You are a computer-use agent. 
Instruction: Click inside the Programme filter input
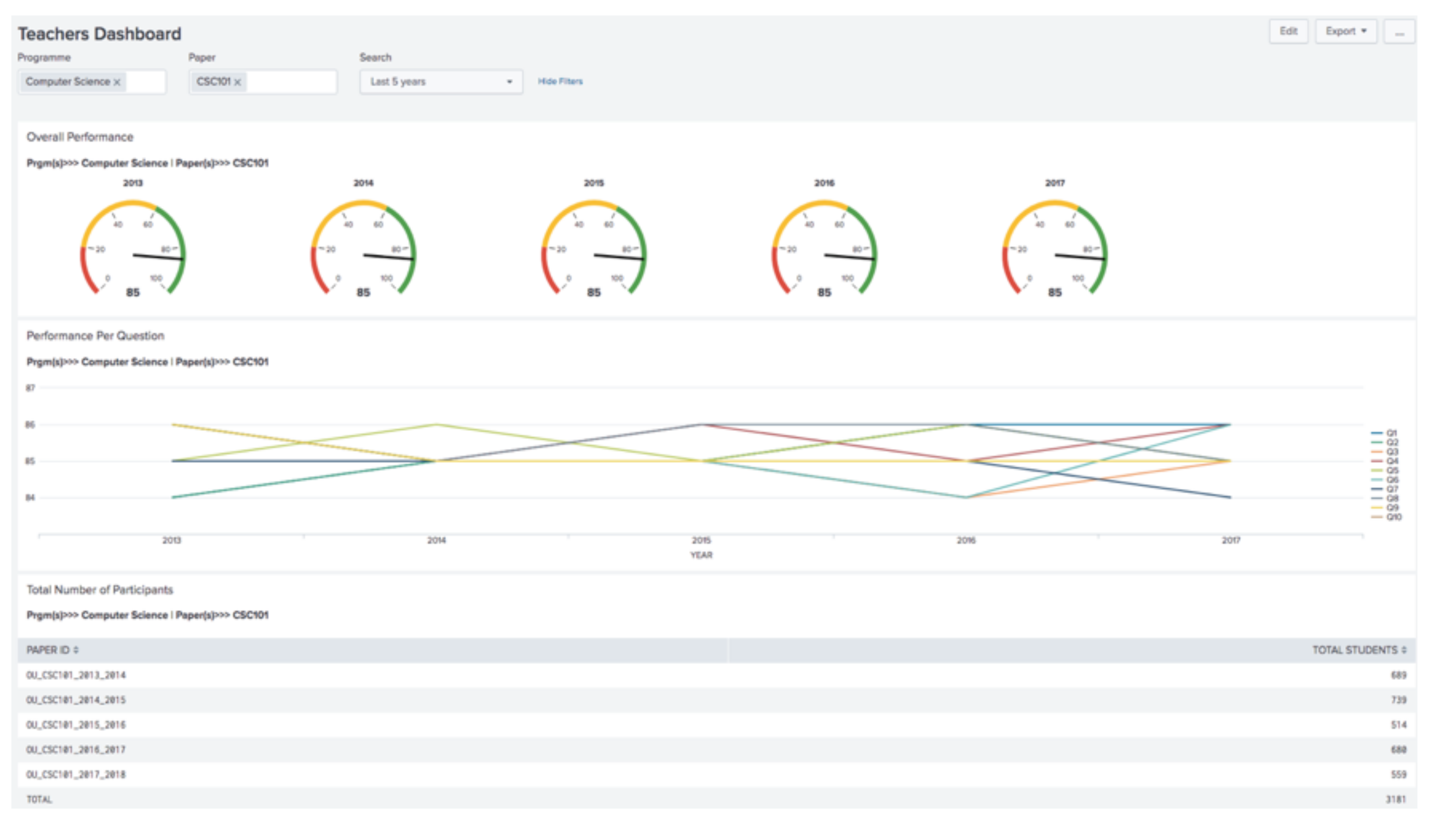145,82
